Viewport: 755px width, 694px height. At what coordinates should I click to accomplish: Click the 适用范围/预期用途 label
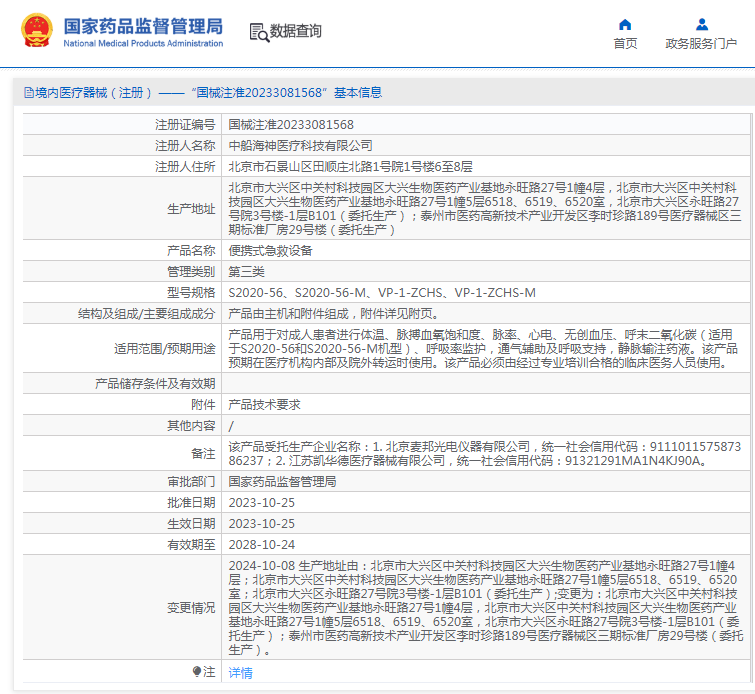coord(165,348)
